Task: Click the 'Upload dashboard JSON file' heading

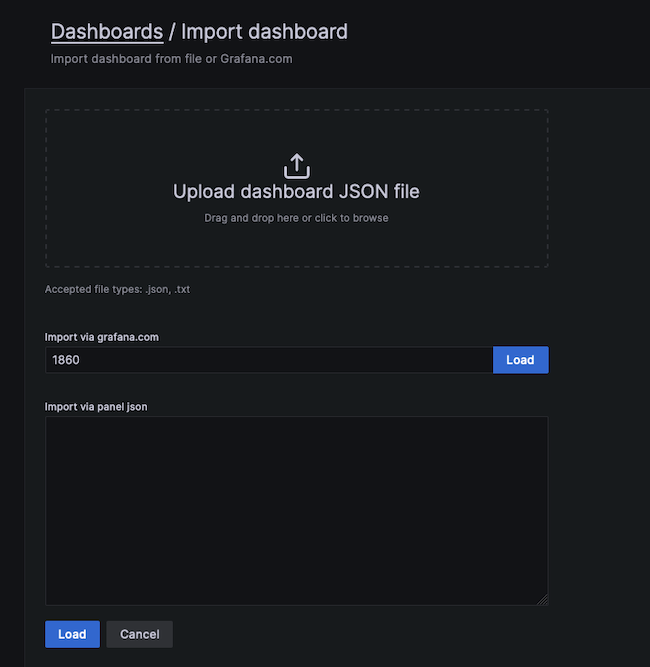Action: [x=296, y=192]
